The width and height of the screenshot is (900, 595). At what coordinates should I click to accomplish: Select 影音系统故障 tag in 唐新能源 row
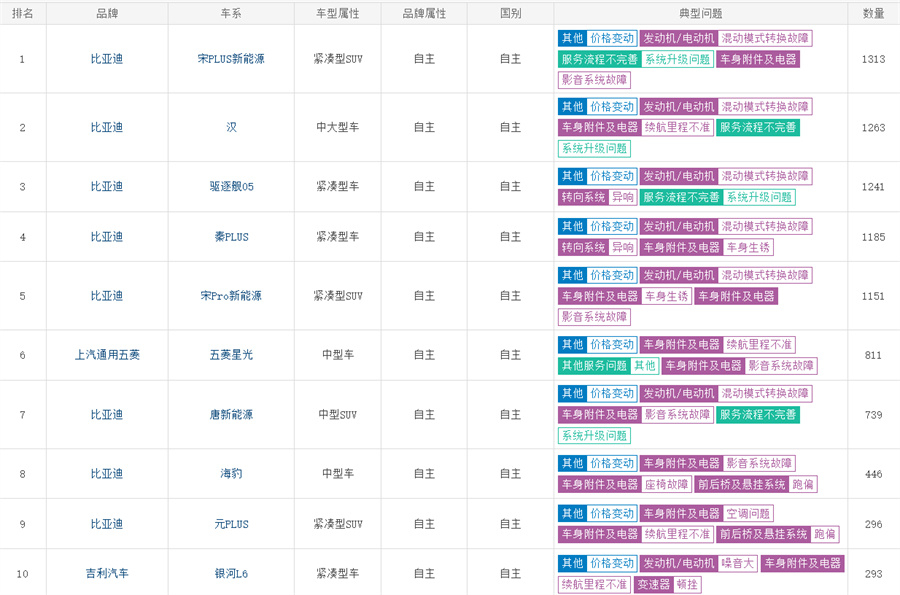677,414
